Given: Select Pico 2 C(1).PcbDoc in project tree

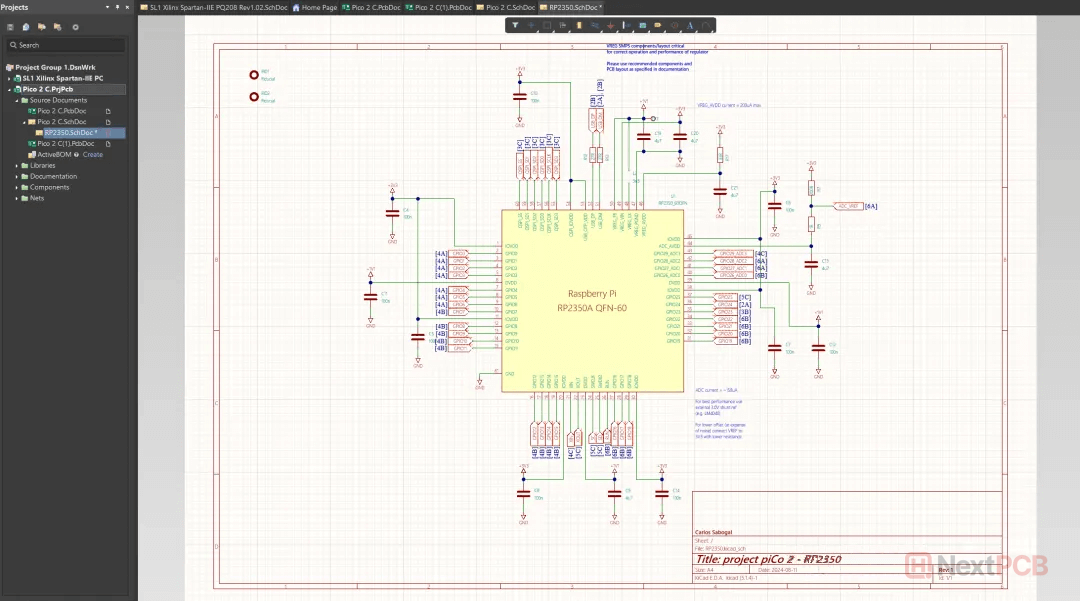Looking at the screenshot, I should (x=66, y=144).
